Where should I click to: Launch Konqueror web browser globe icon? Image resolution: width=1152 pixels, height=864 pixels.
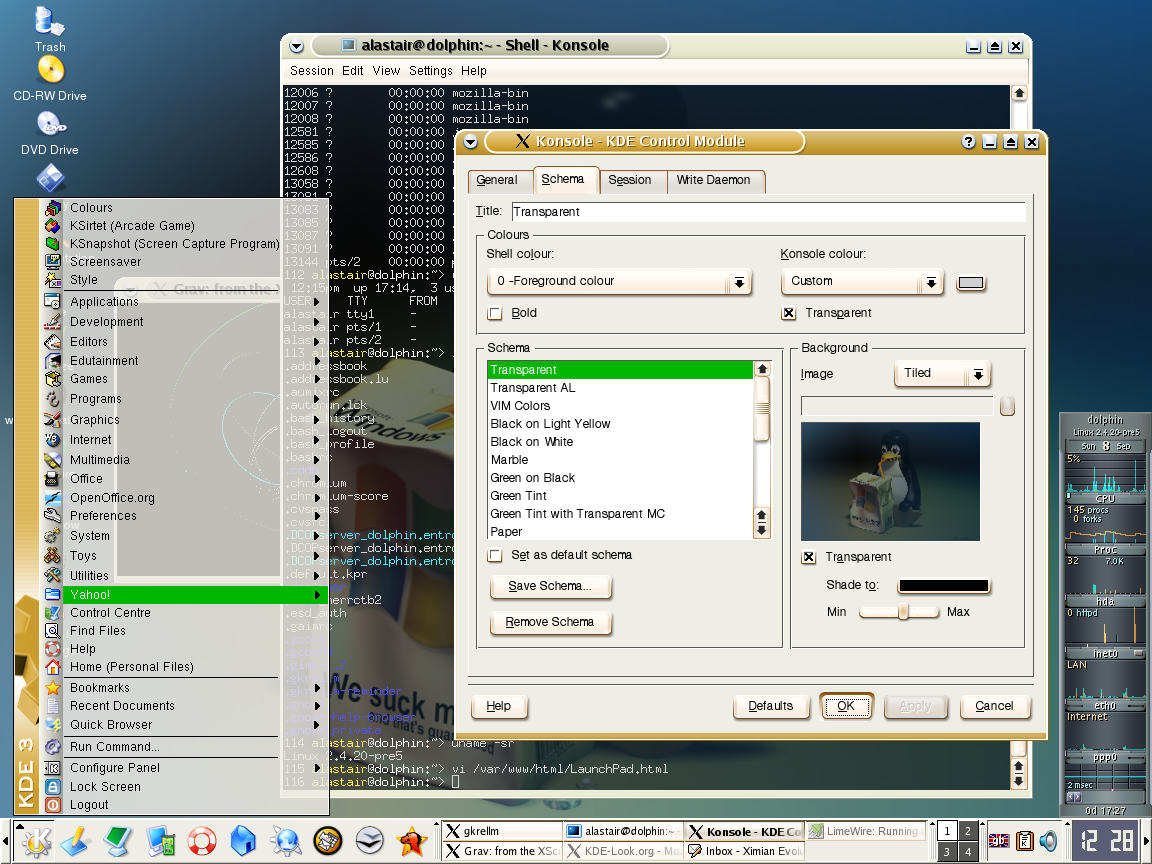[x=286, y=841]
